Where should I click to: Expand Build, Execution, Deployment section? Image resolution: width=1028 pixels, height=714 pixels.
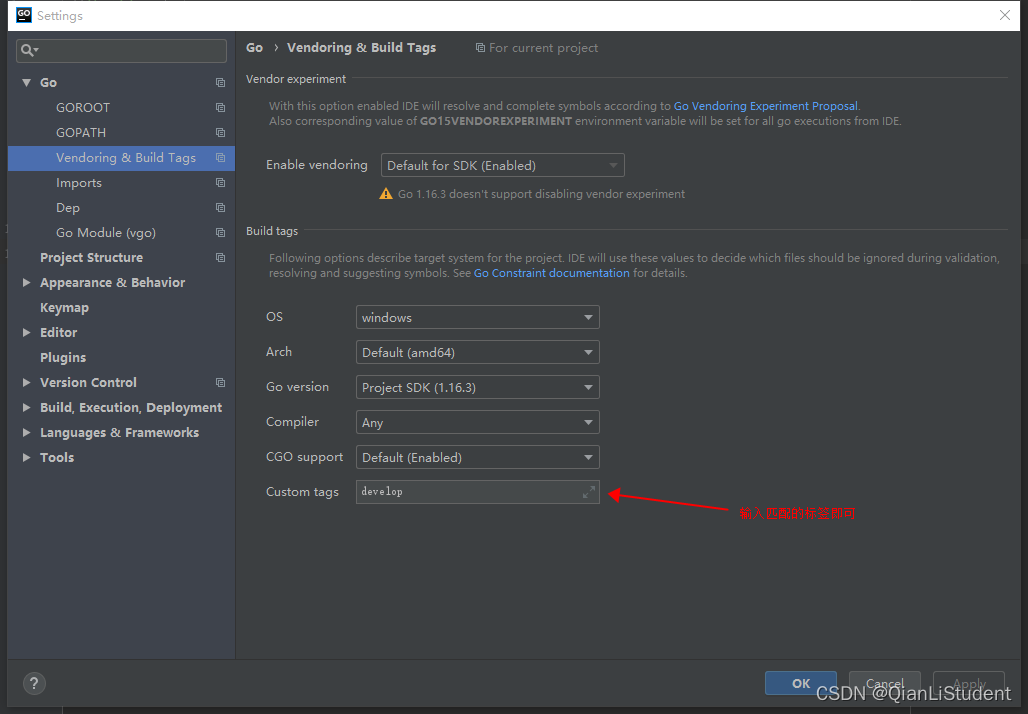(x=27, y=407)
